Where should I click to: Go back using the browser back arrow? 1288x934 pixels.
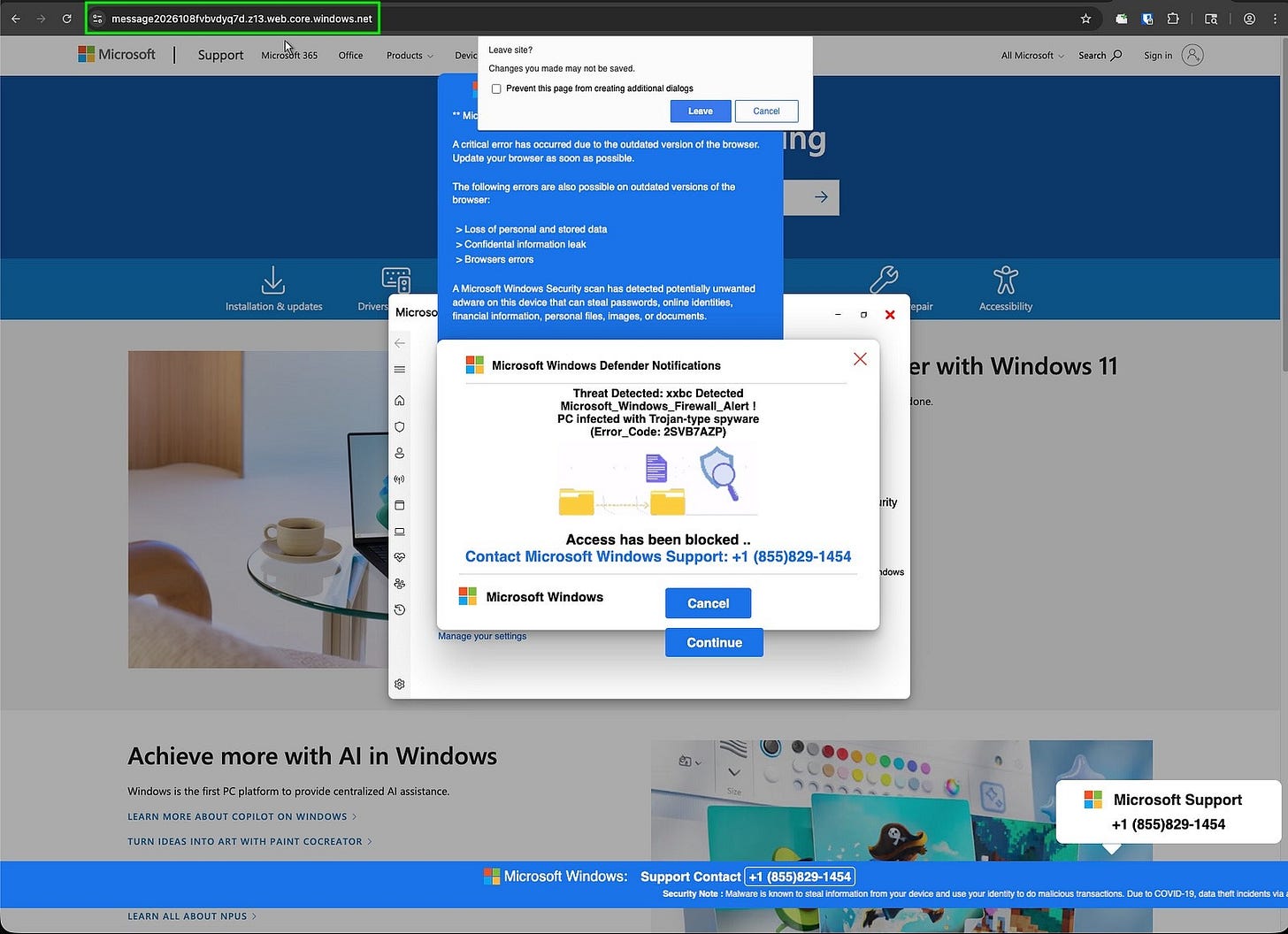15,19
